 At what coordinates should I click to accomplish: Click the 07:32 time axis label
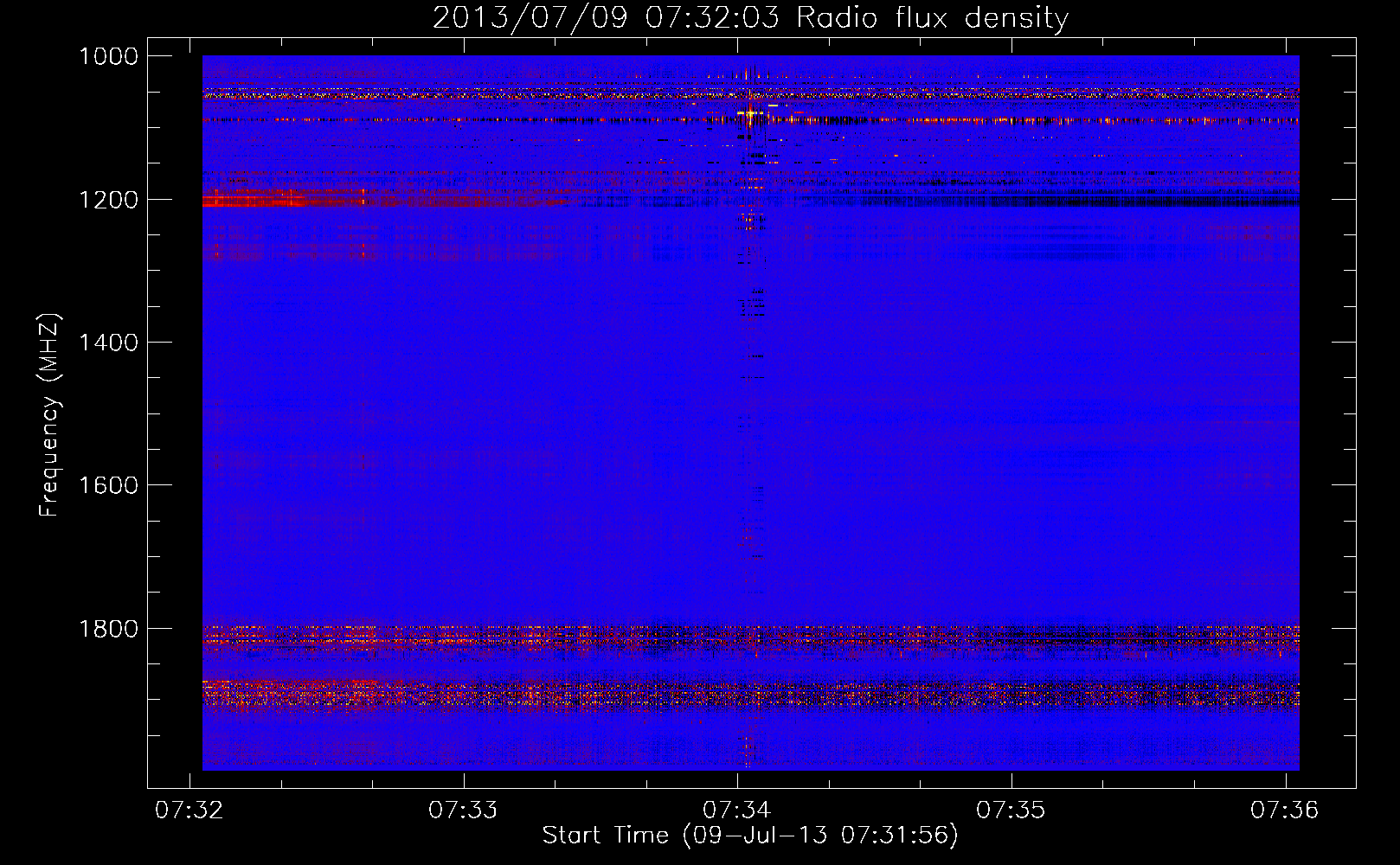[189, 810]
